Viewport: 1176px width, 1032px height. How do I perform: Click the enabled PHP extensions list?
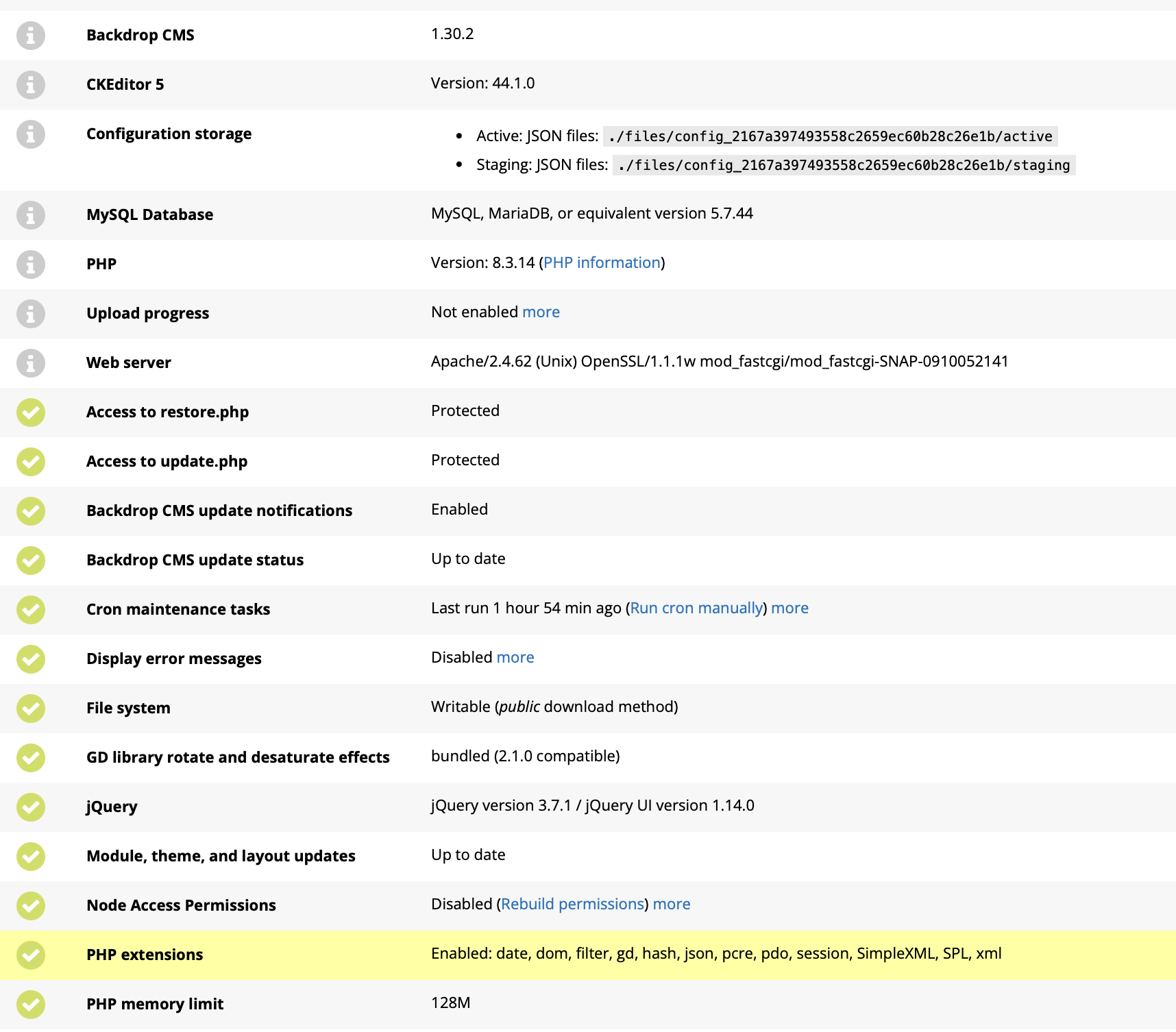716,954
